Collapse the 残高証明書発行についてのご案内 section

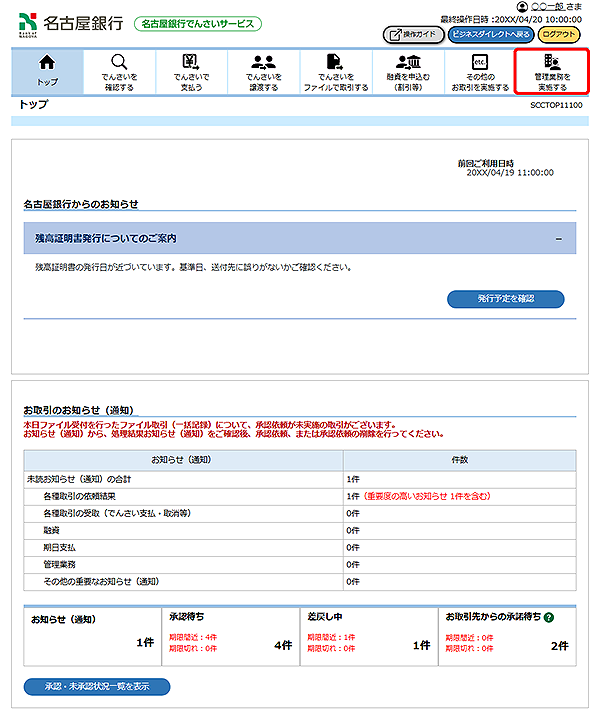pos(558,239)
